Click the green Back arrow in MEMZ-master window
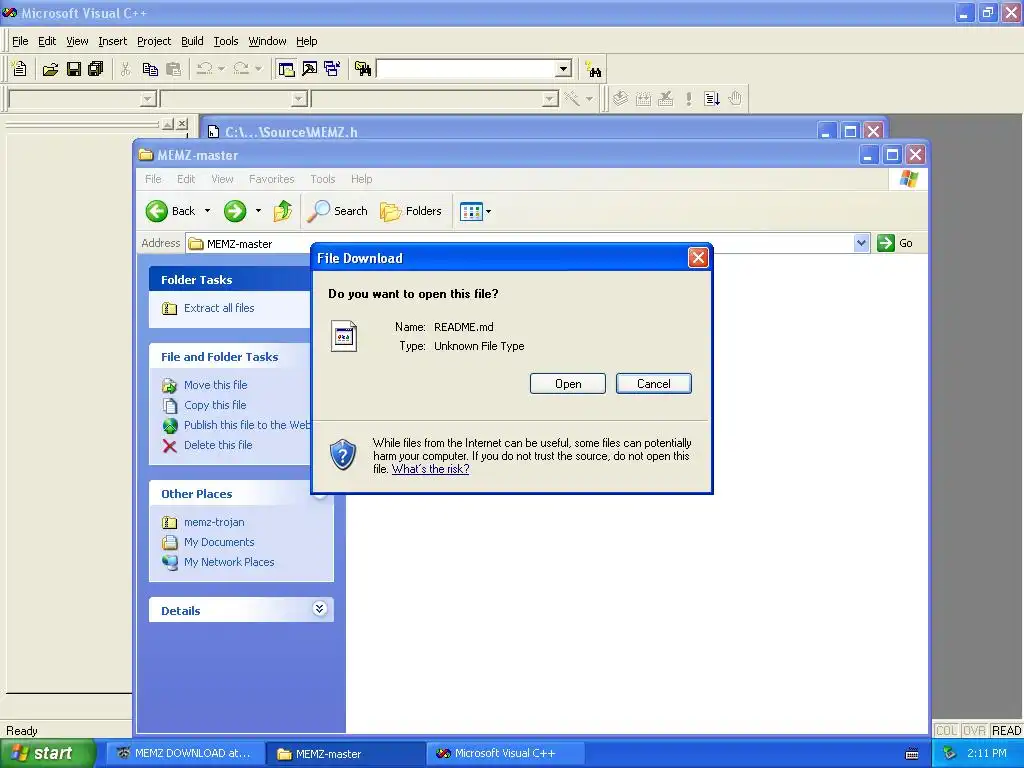Viewport: 1024px width, 768px height. point(157,211)
